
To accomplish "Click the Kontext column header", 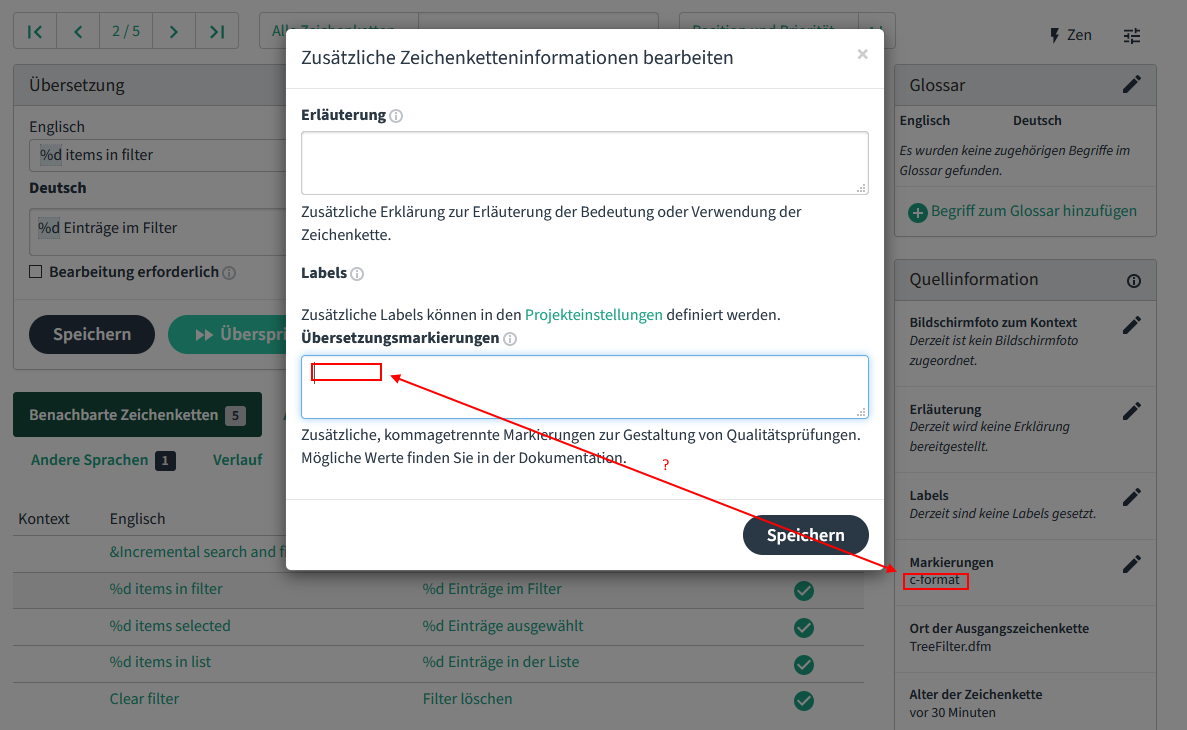I will pos(43,519).
